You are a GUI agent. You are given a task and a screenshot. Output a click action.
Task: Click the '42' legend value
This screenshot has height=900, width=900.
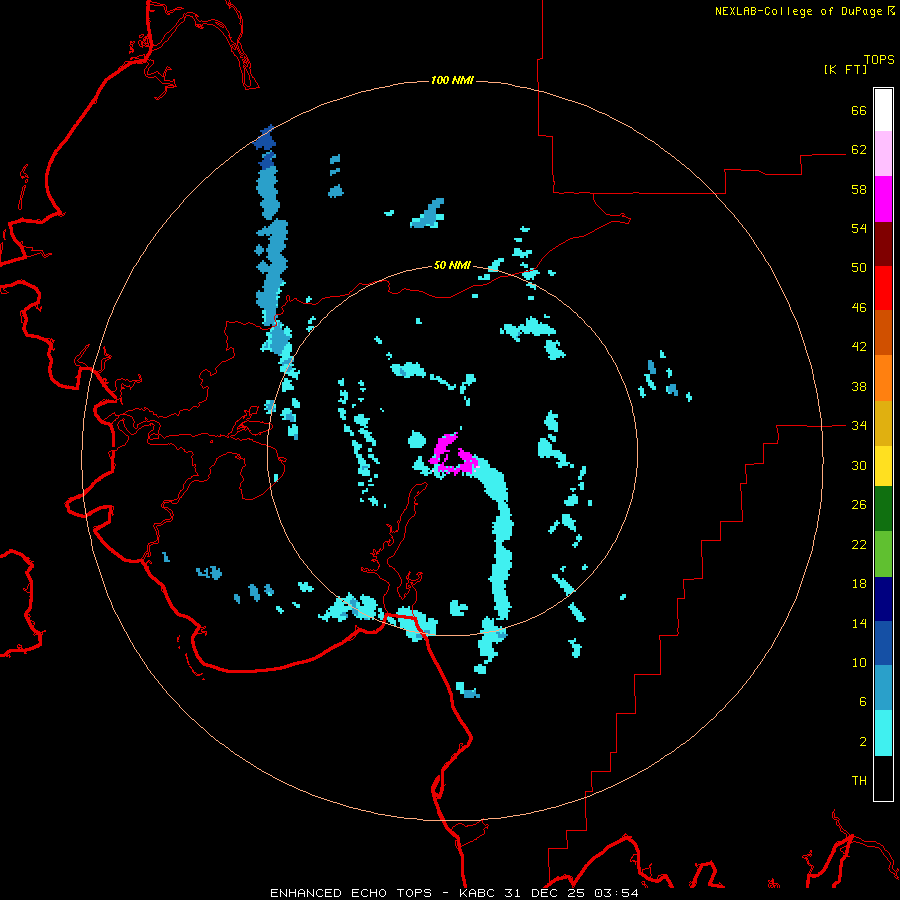[x=859, y=347]
